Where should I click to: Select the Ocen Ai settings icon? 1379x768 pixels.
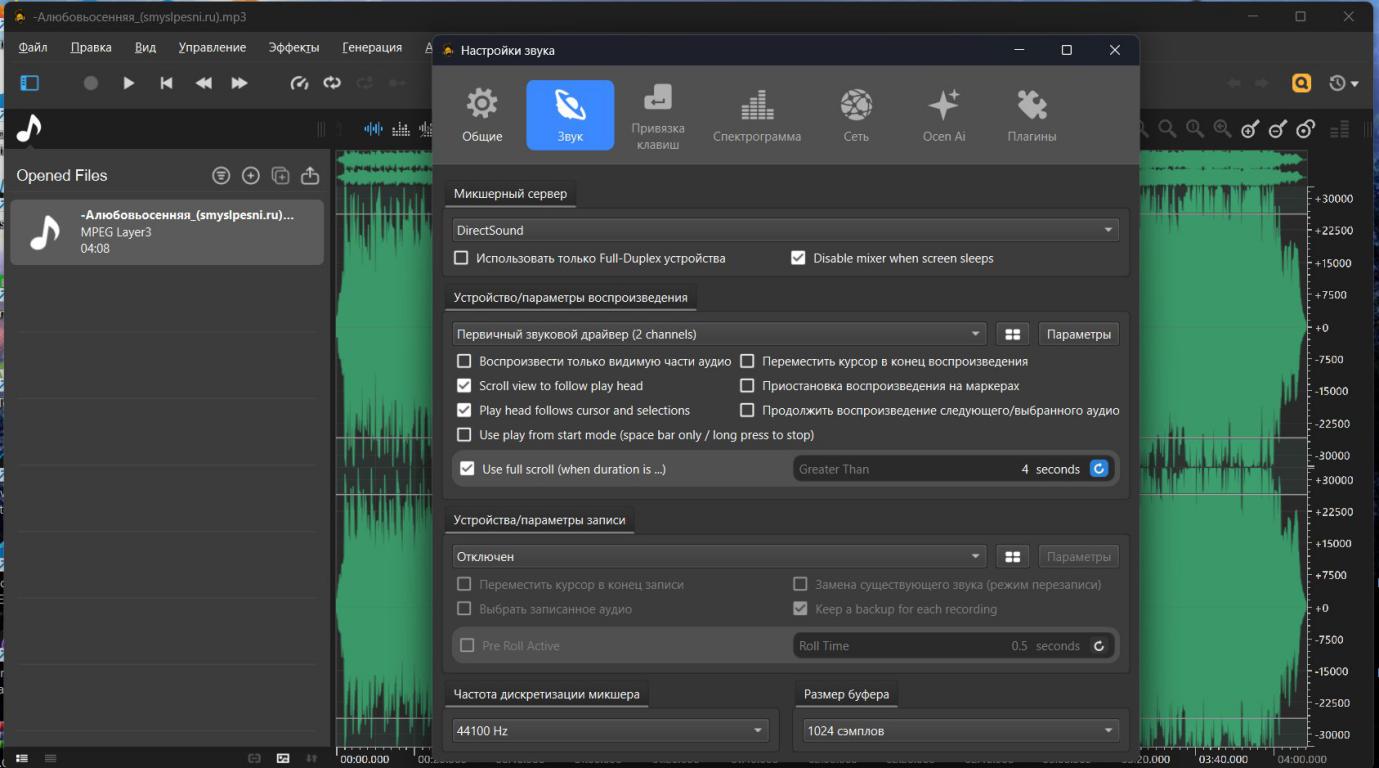(x=943, y=115)
